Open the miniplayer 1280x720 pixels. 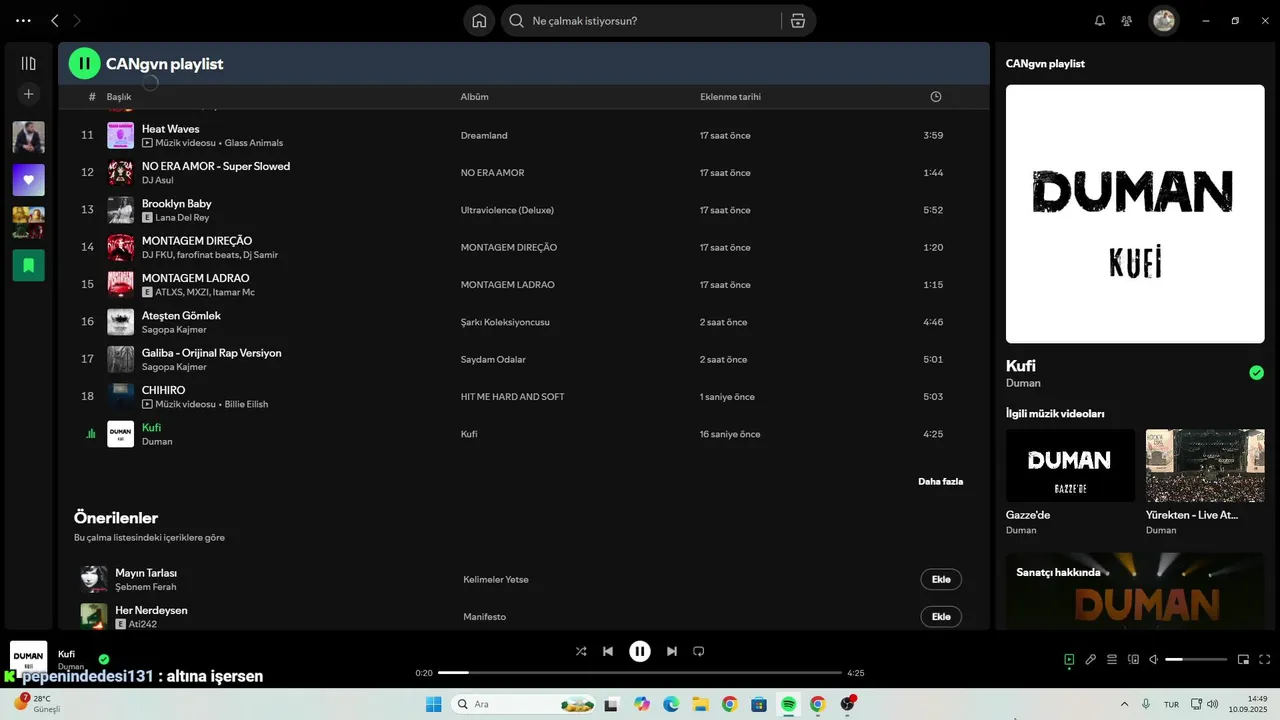(1244, 660)
